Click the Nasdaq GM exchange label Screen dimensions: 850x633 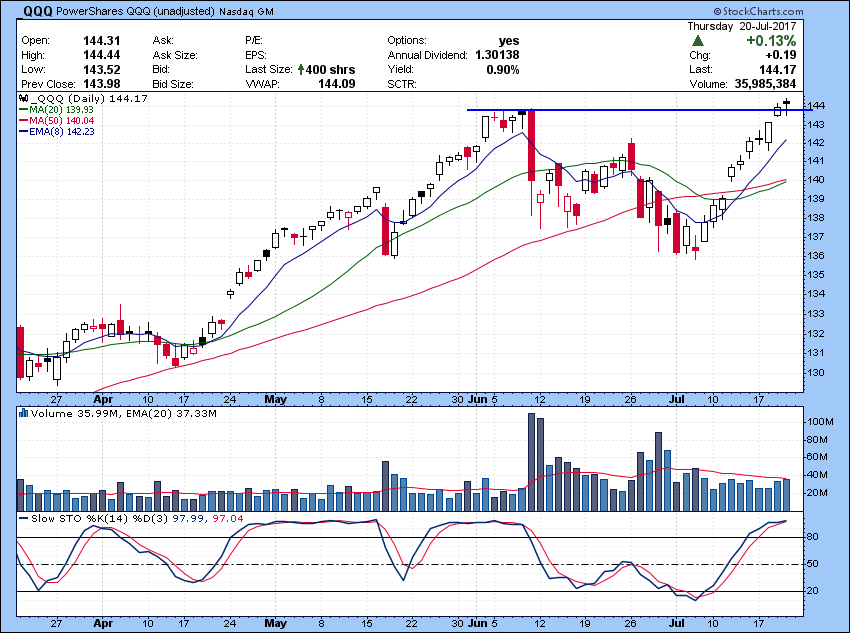246,11
